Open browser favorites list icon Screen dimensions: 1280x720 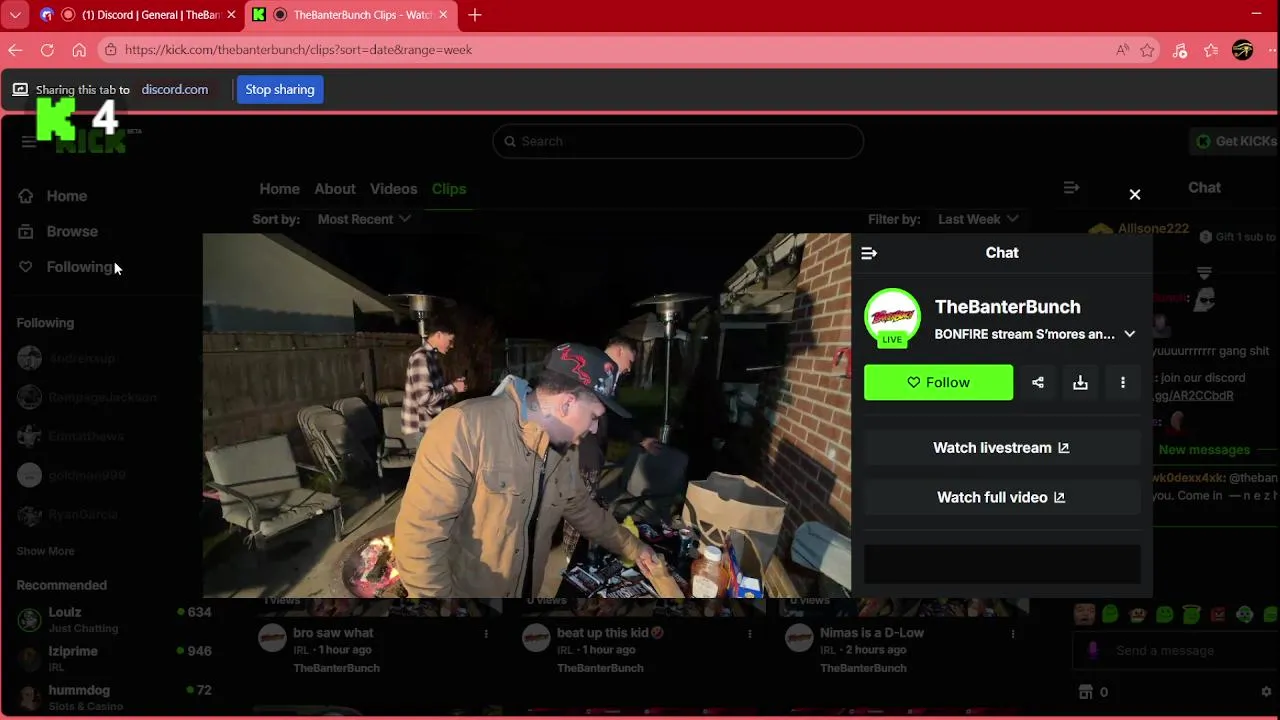point(1211,50)
